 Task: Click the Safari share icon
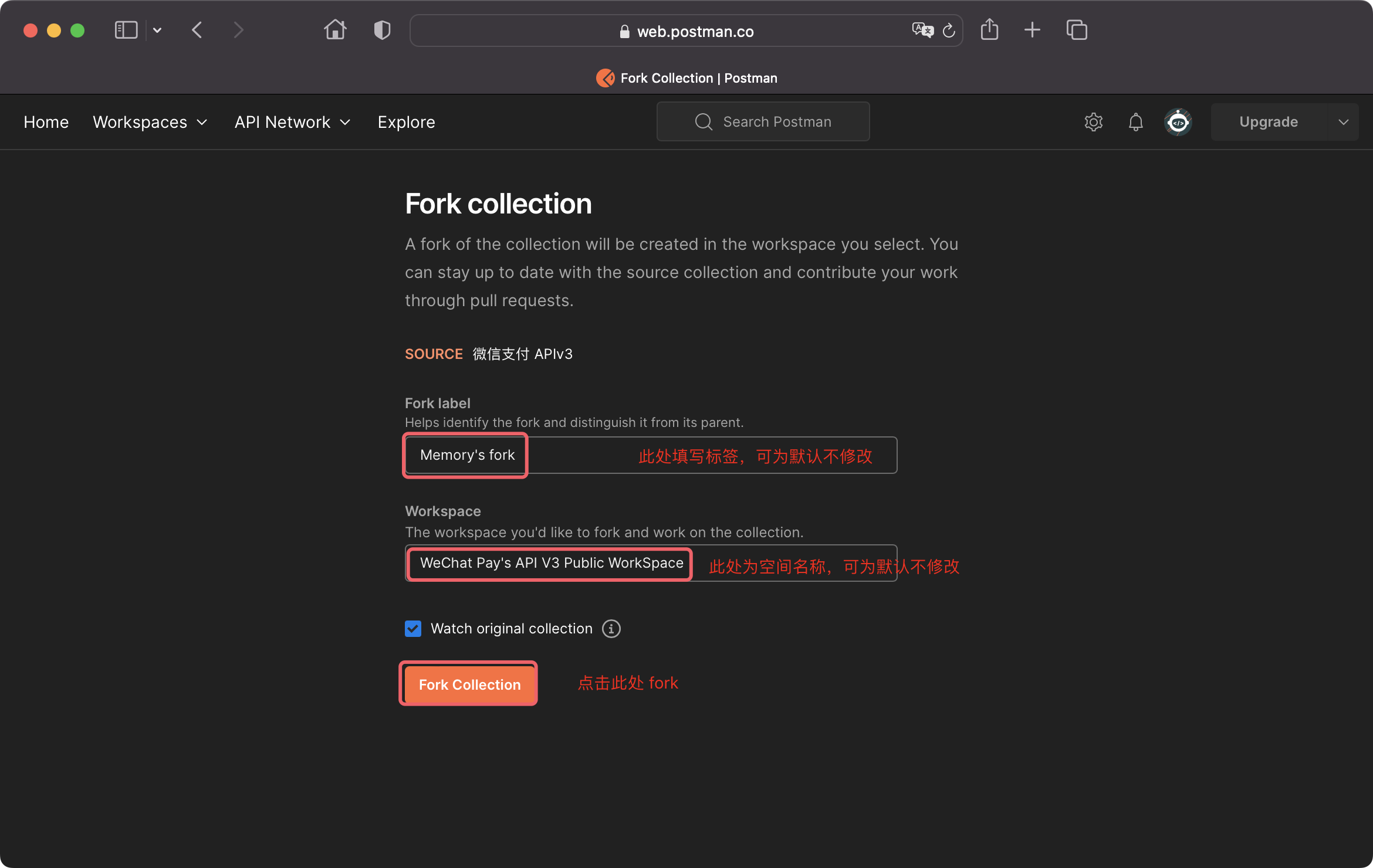click(989, 30)
